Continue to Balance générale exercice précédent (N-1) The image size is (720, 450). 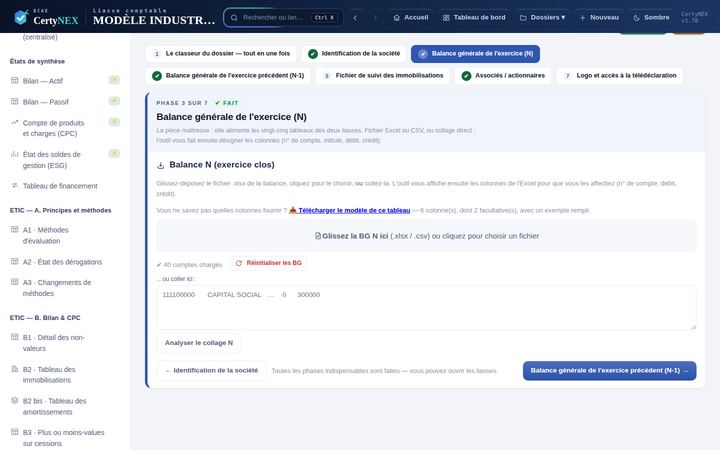[x=609, y=371]
